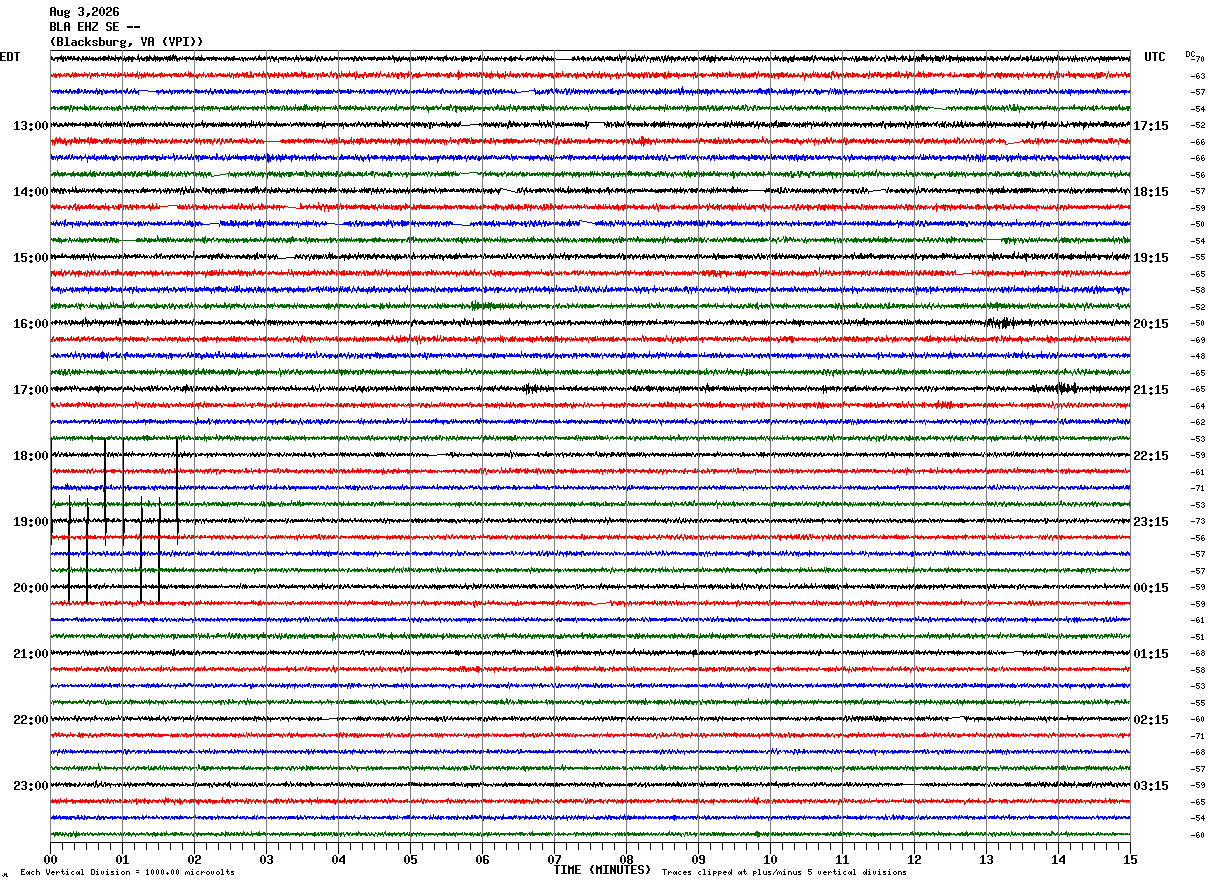
Task: Pick minute '01' on the time axis
Action: pyautogui.click(x=122, y=859)
